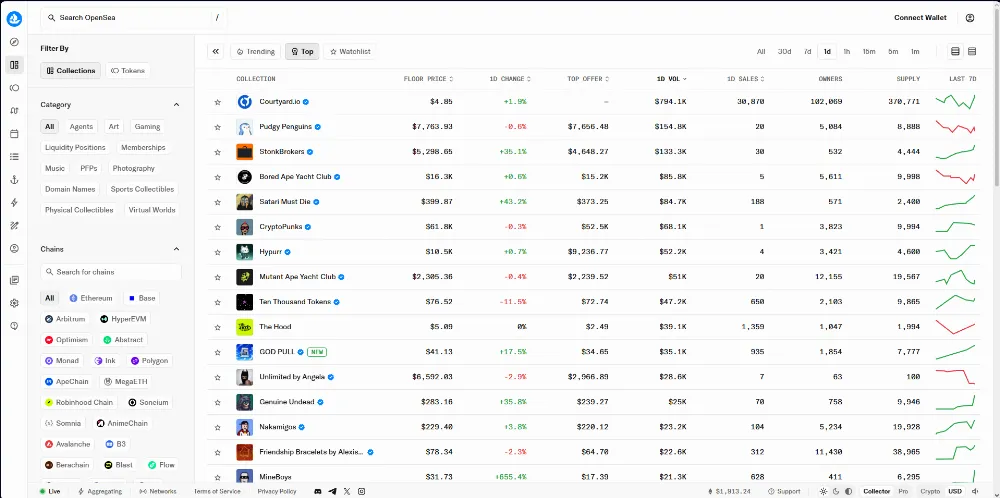Click Connect Wallet
This screenshot has height=498, width=1000.
pyautogui.click(x=920, y=18)
